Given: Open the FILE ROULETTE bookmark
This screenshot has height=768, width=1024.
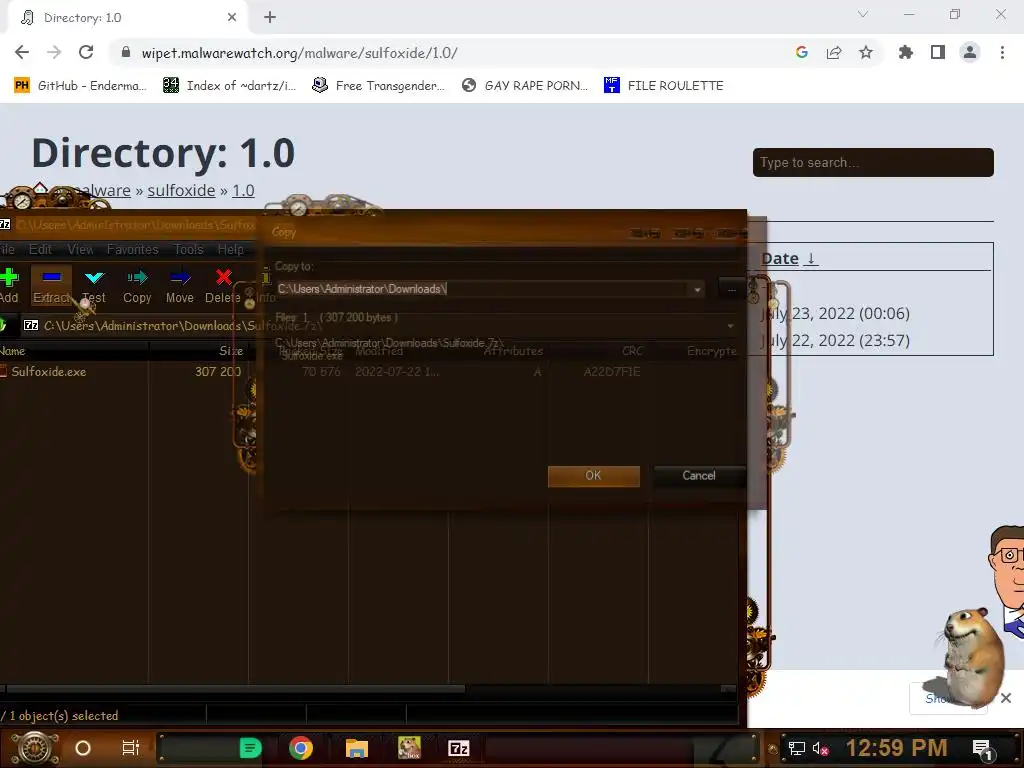Looking at the screenshot, I should pos(664,86).
